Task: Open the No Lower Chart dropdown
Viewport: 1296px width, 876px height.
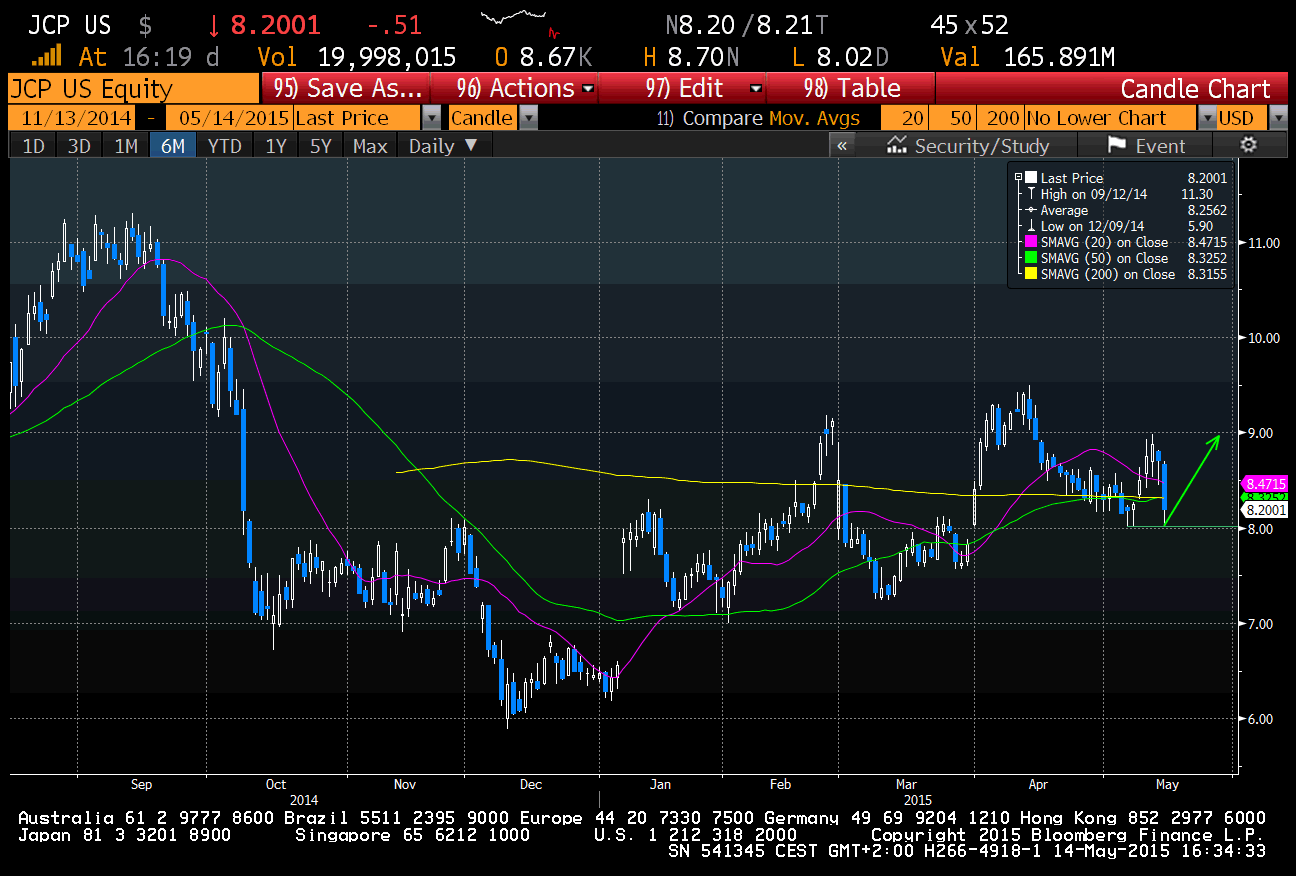Action: [x=1205, y=118]
